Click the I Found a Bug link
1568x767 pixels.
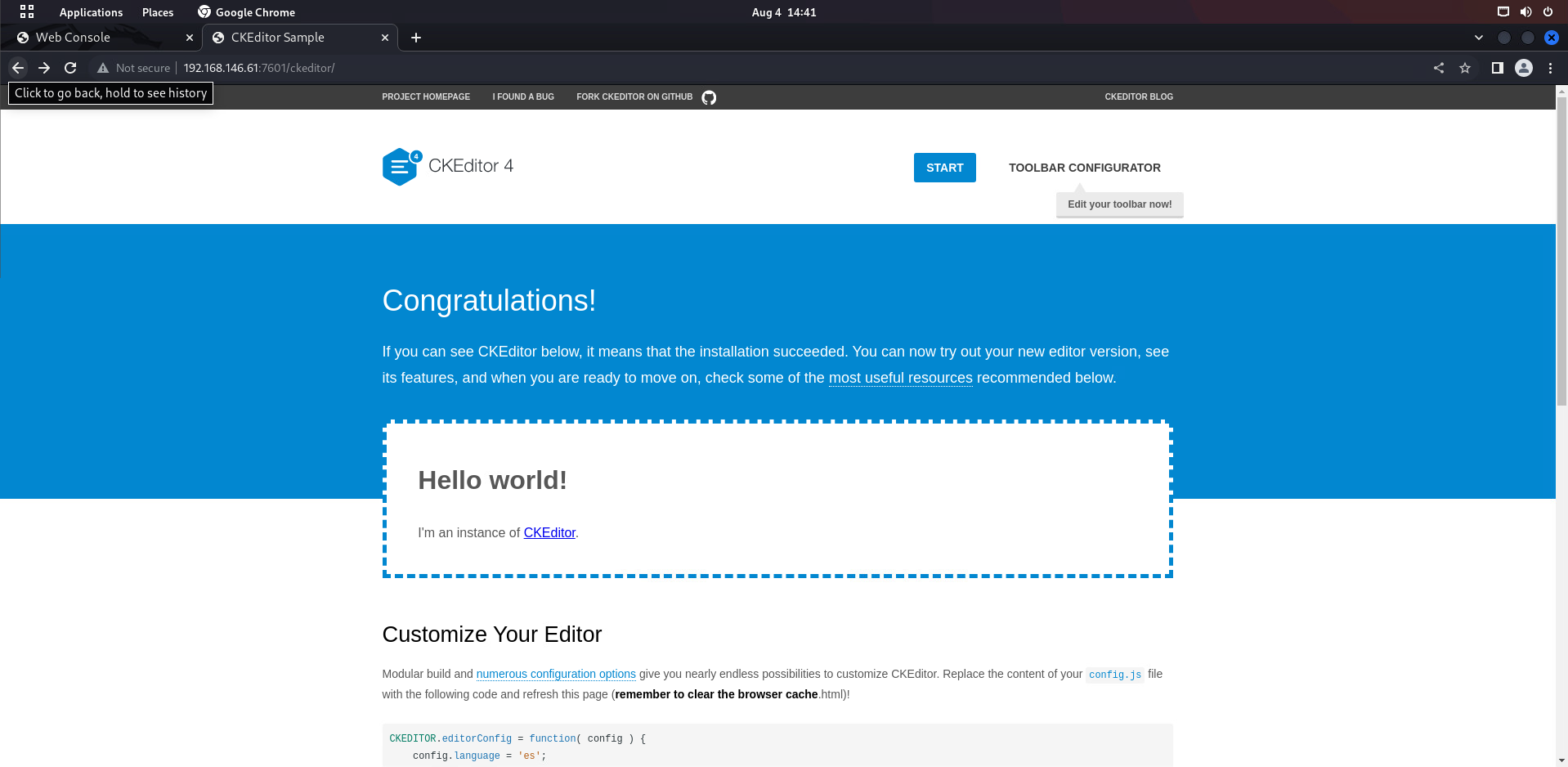tap(523, 96)
